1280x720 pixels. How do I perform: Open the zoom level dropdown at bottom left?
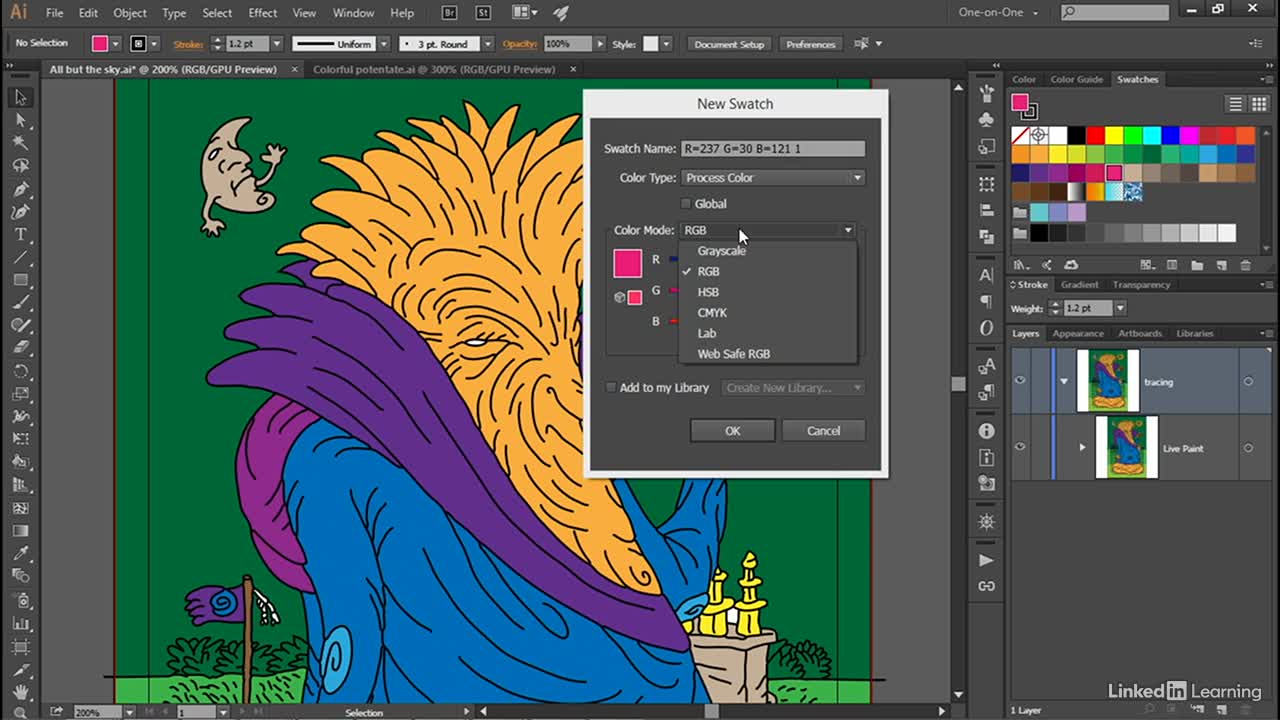click(130, 712)
